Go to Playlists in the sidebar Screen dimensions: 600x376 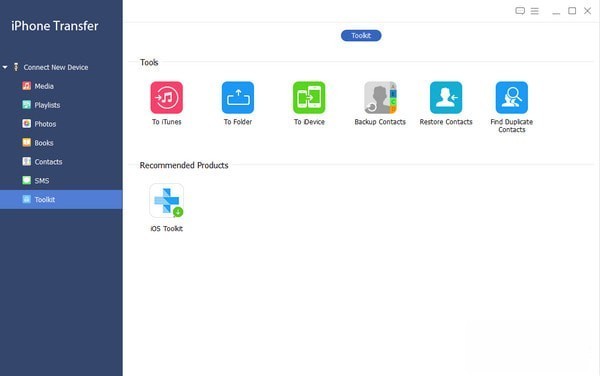(61, 105)
